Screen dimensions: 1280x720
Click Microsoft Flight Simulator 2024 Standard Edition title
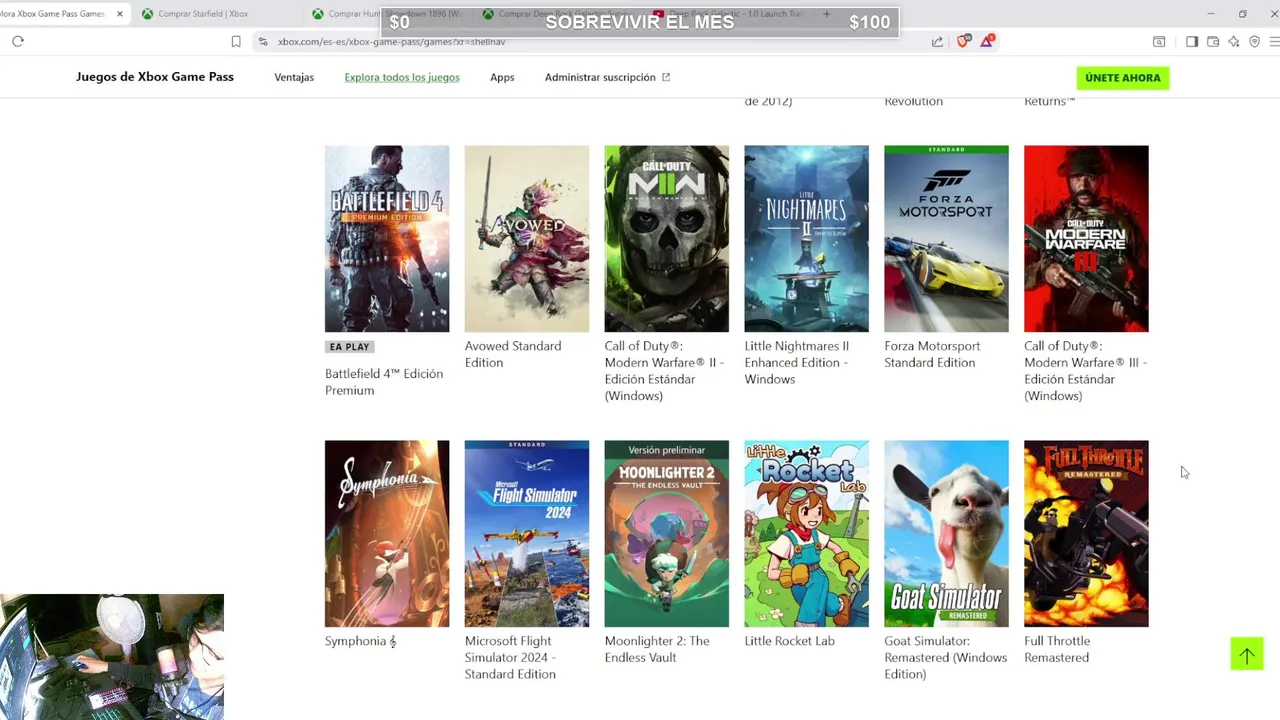click(x=510, y=657)
